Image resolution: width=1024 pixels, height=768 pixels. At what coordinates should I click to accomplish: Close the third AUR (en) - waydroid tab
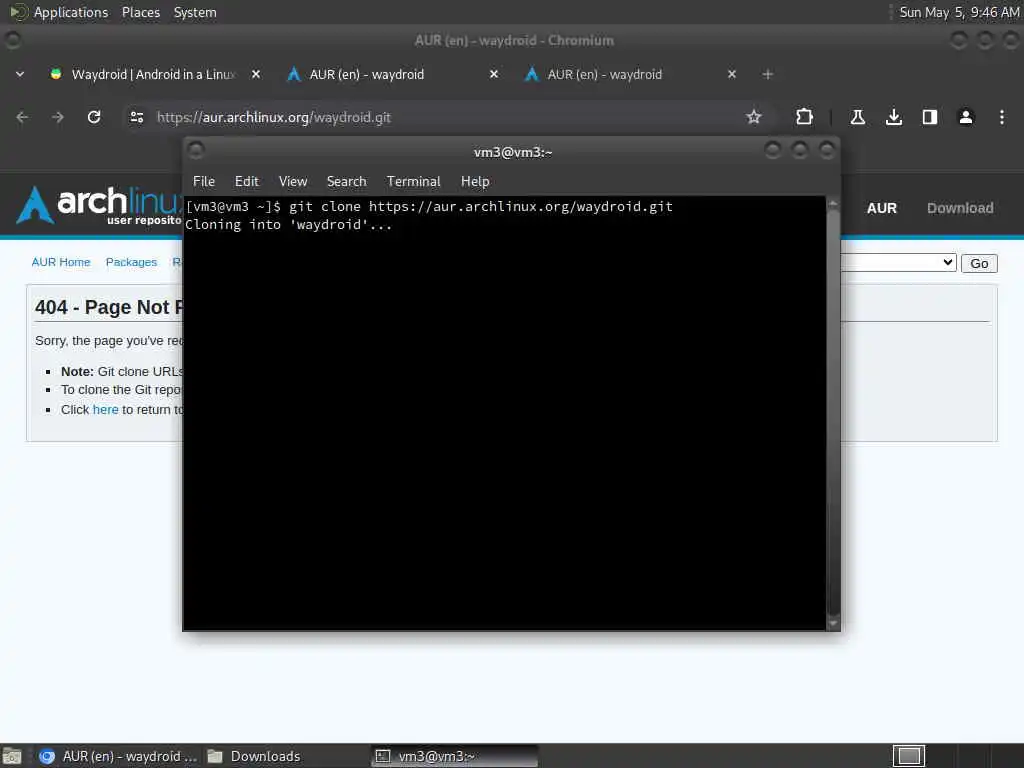pos(731,74)
